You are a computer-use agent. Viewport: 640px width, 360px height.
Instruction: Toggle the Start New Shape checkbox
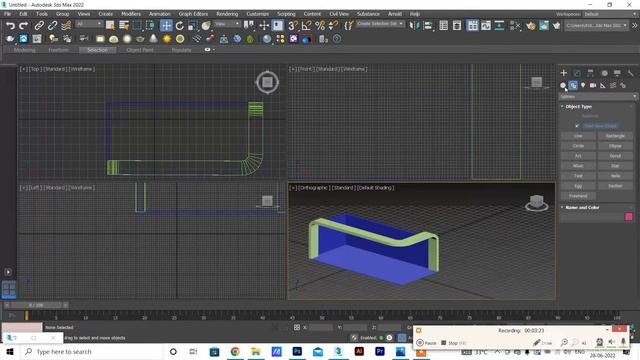tap(577, 126)
